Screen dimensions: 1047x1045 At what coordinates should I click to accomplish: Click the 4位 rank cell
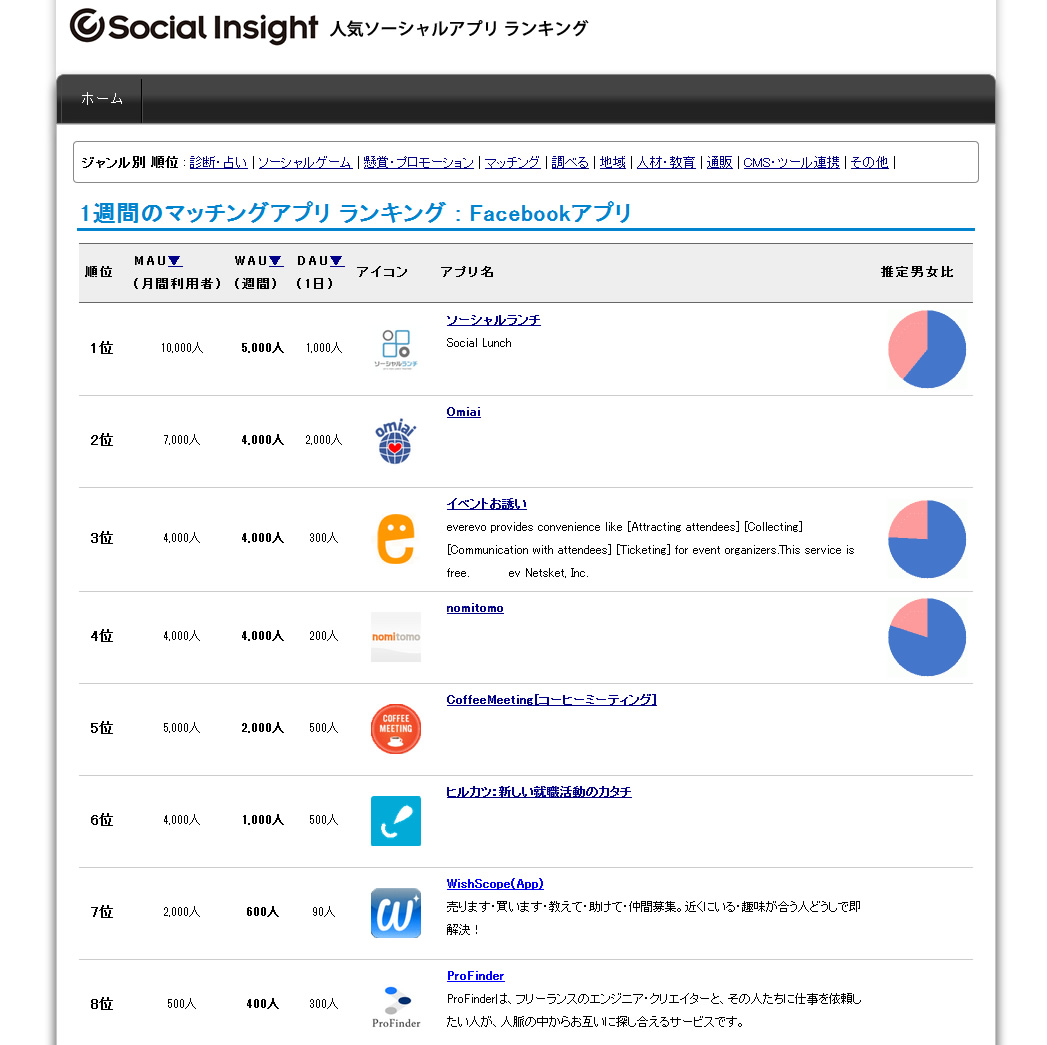point(101,636)
